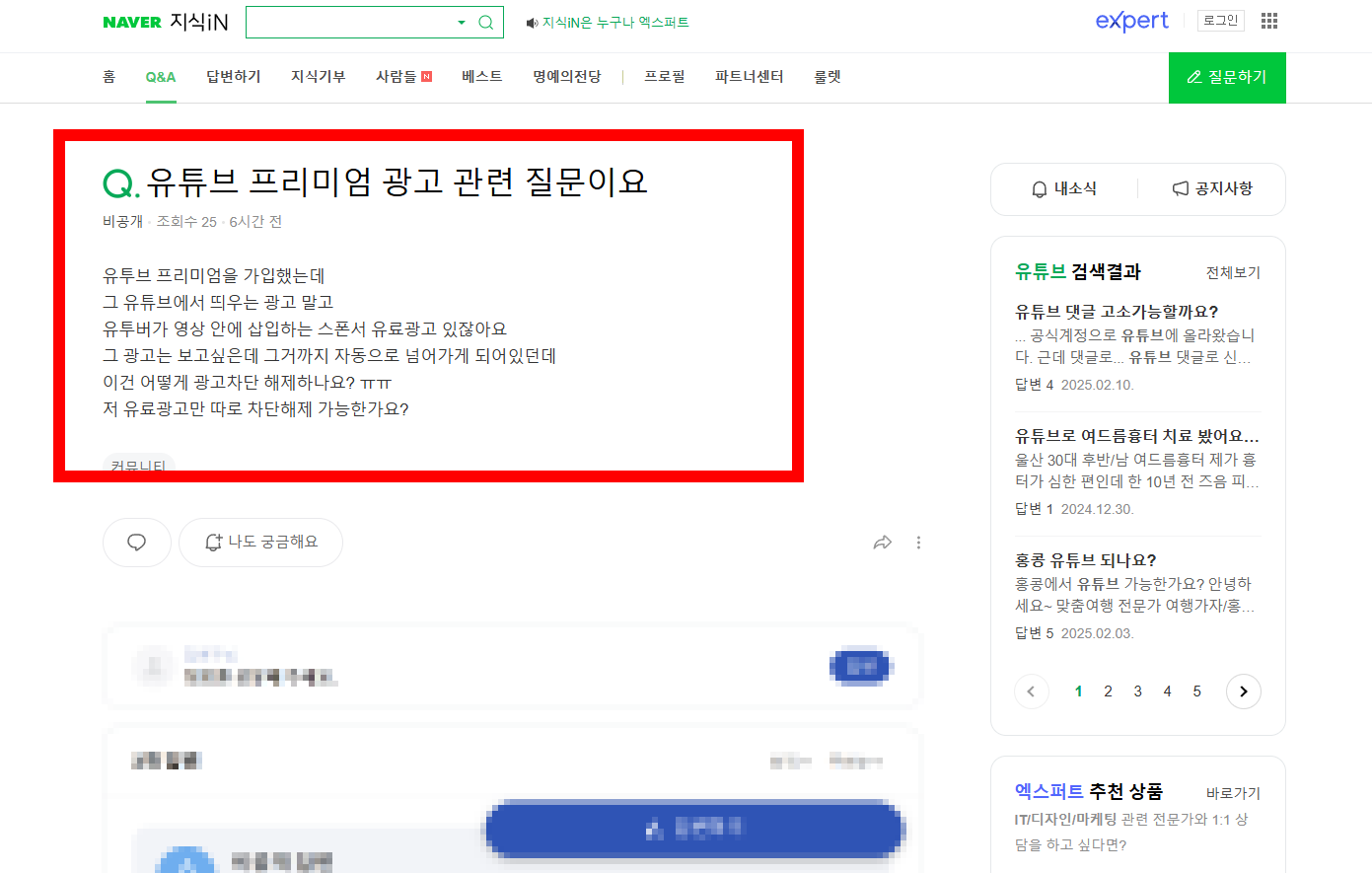This screenshot has width=1372, height=873.
Task: Open 공지사항 announcements
Action: (1212, 188)
